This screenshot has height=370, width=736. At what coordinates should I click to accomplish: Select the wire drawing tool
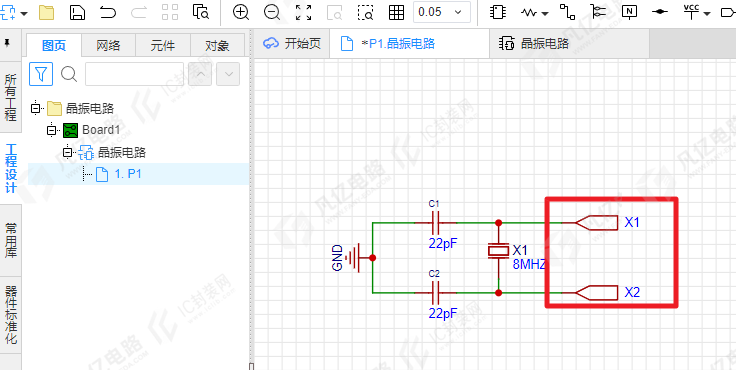click(x=567, y=12)
